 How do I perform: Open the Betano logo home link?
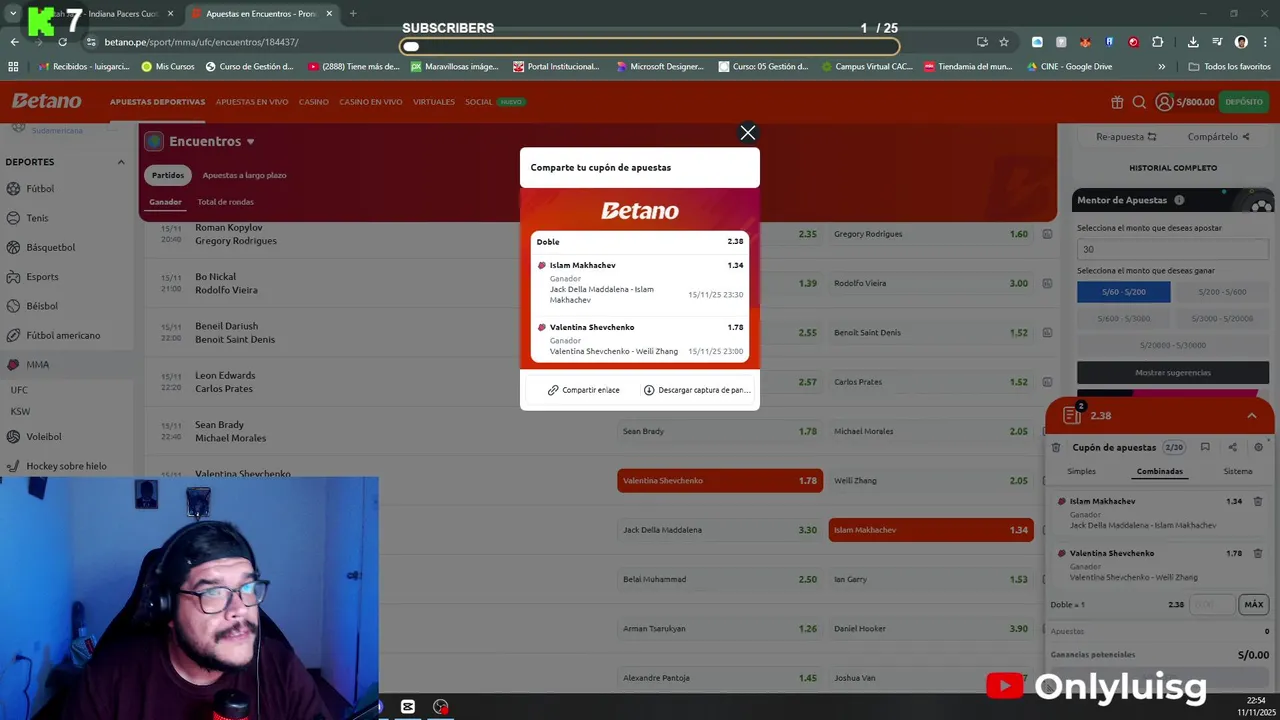[x=47, y=101]
